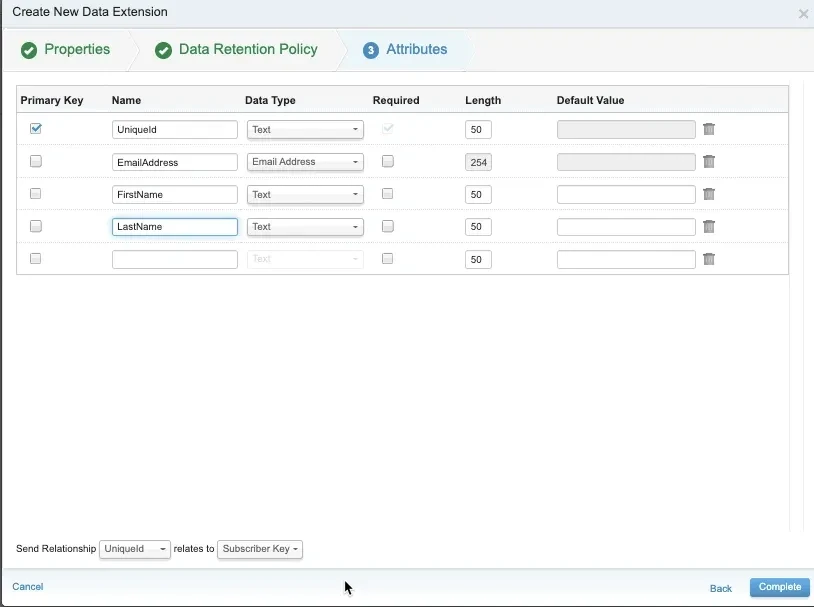Click the empty name field in last row
The width and height of the screenshot is (814, 607).
[x=174, y=259]
